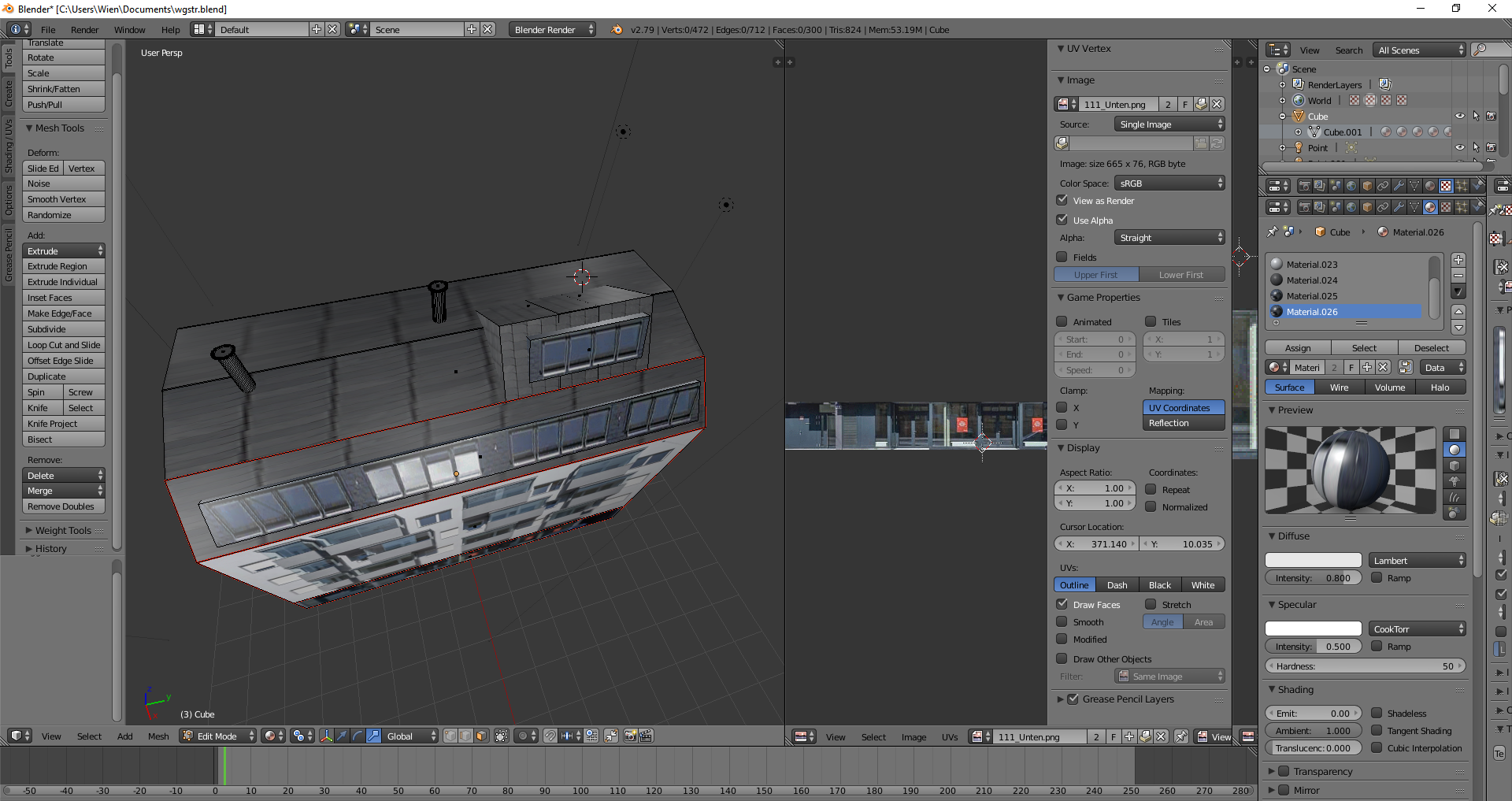Image resolution: width=1512 pixels, height=801 pixels.
Task: Click the pin icon beside Cube breadcrumb
Action: coord(1272,232)
